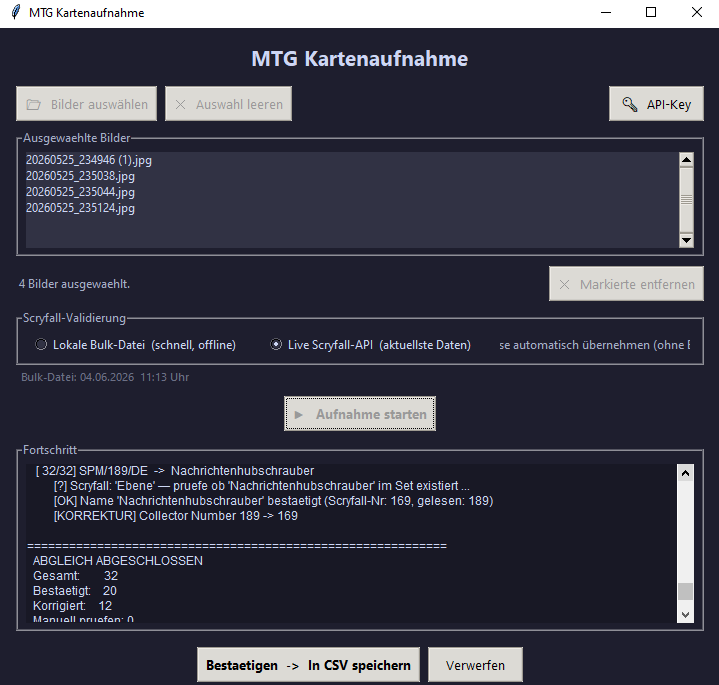Click the Verwerfen button
Screen dimensions: 719x685
click(x=475, y=665)
